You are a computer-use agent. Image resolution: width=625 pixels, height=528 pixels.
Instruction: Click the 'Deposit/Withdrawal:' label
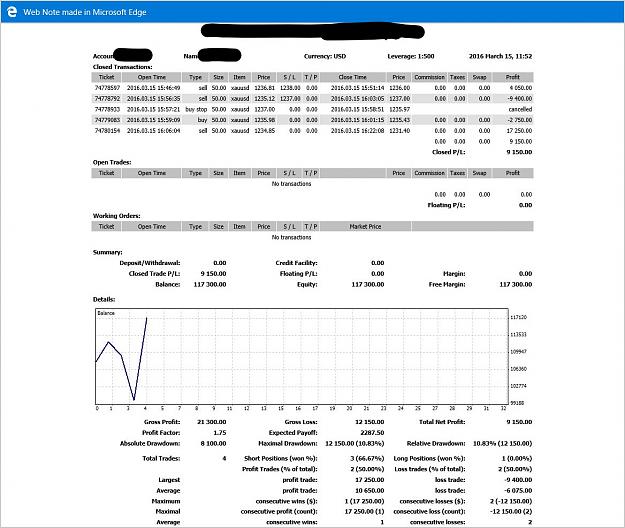(150, 263)
